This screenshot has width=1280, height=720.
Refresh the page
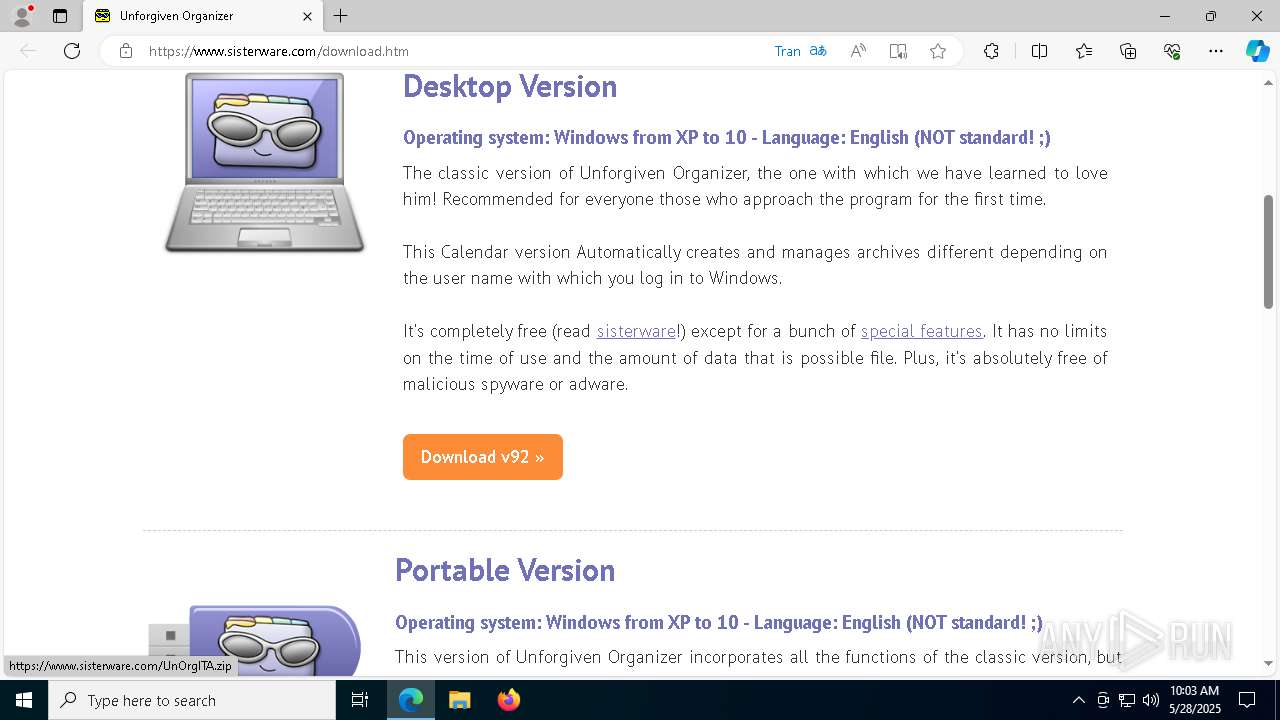72,51
